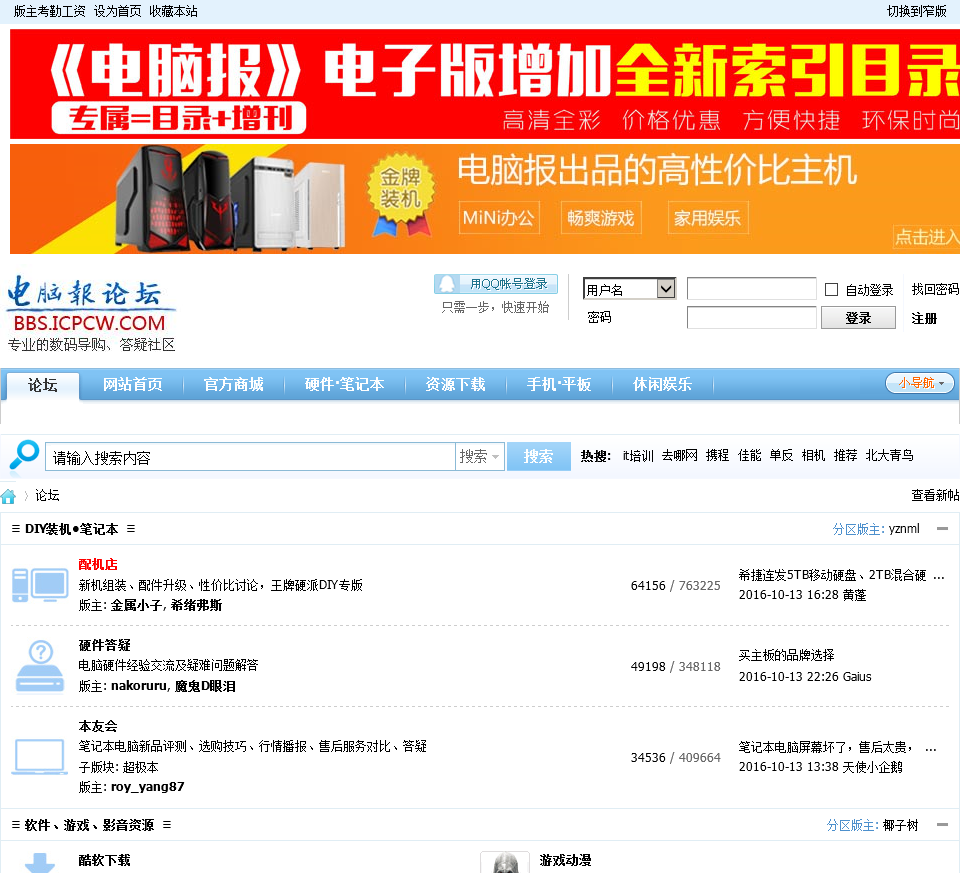This screenshot has width=960, height=873.
Task: Open the 硬件答疑 forum question-mark icon
Action: click(x=40, y=667)
